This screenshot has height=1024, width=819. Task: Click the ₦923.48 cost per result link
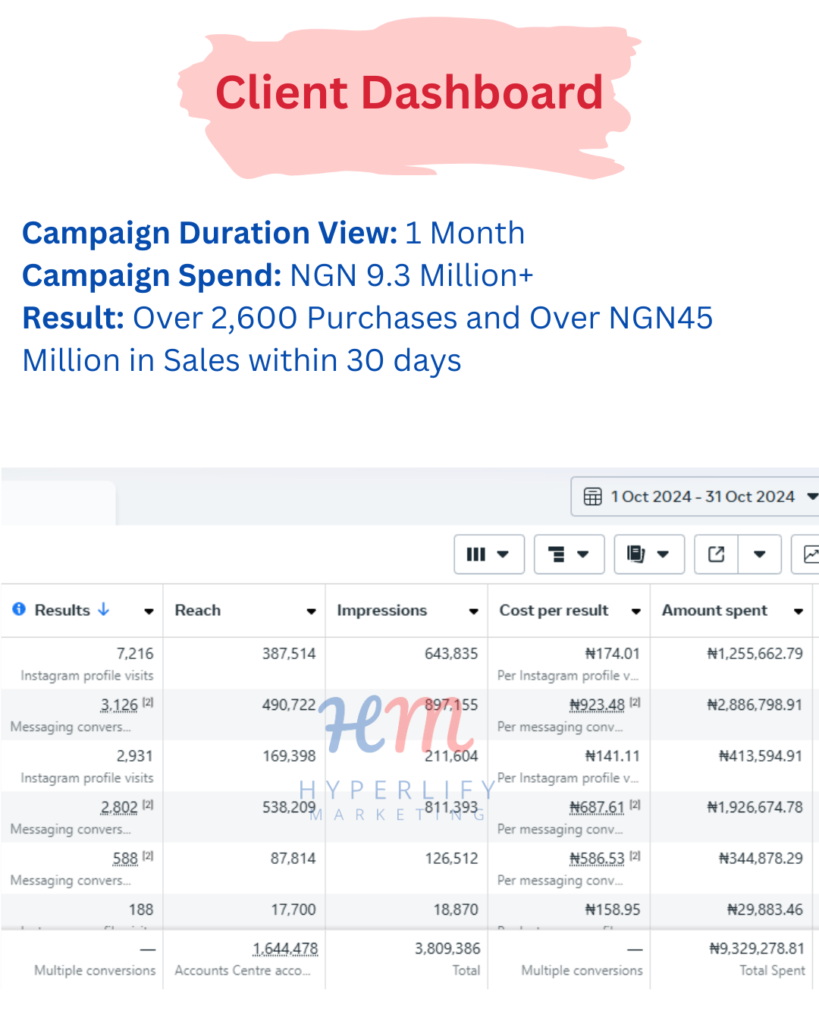click(x=597, y=705)
